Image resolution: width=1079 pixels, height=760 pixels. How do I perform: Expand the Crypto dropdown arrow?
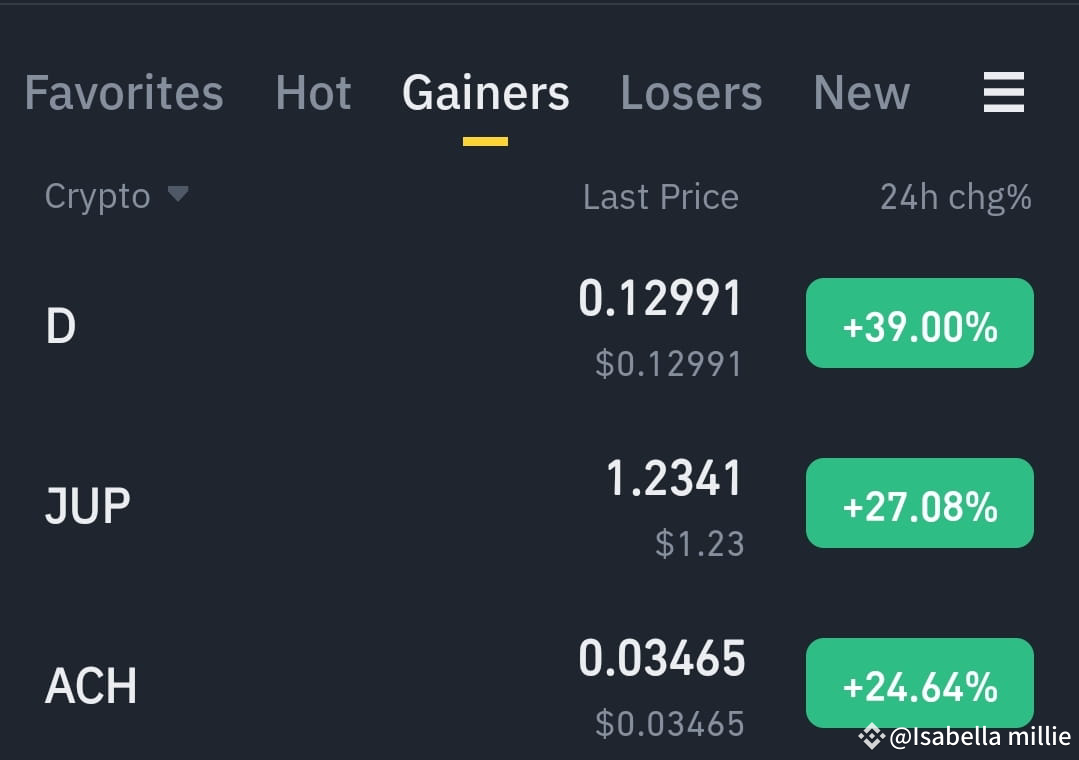pyautogui.click(x=178, y=198)
